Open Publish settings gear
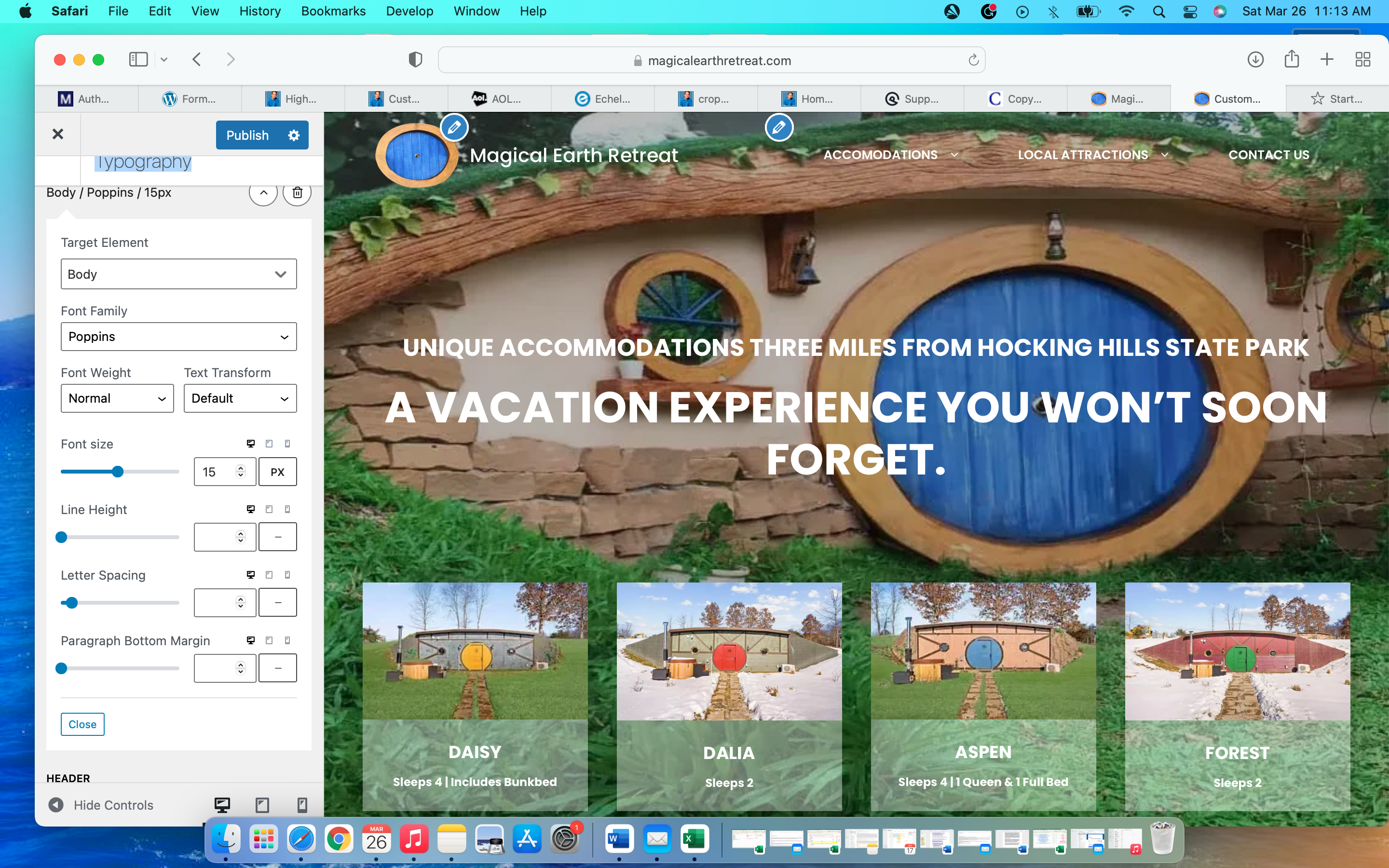 (x=294, y=135)
